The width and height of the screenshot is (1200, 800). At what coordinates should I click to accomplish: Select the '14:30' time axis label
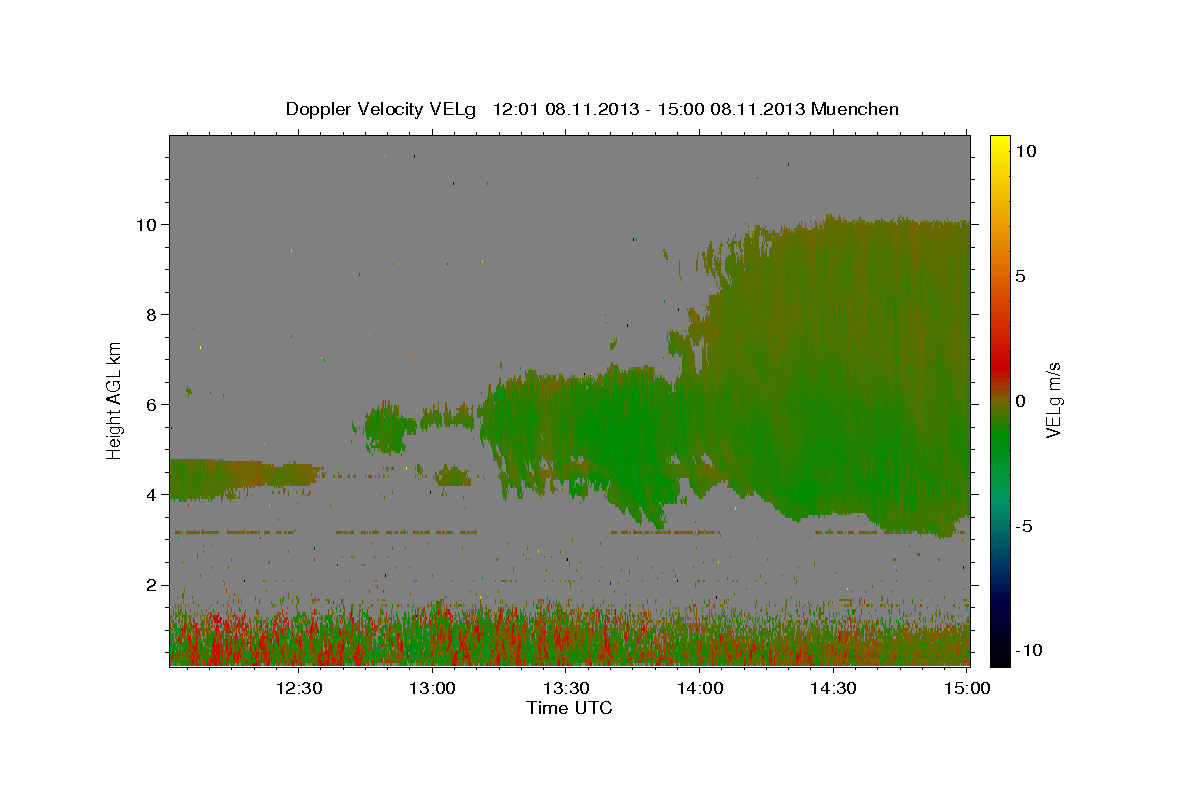point(833,688)
